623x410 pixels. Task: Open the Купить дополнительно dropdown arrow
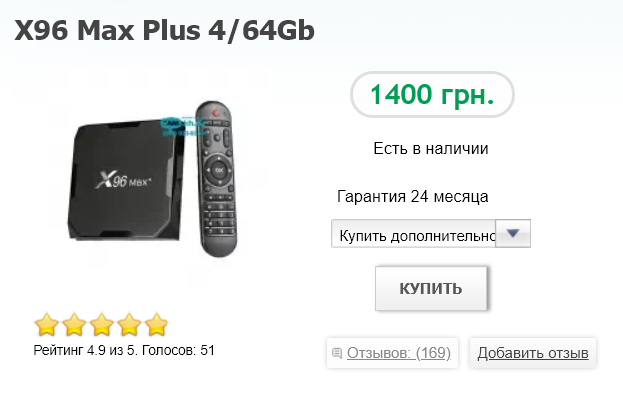513,234
